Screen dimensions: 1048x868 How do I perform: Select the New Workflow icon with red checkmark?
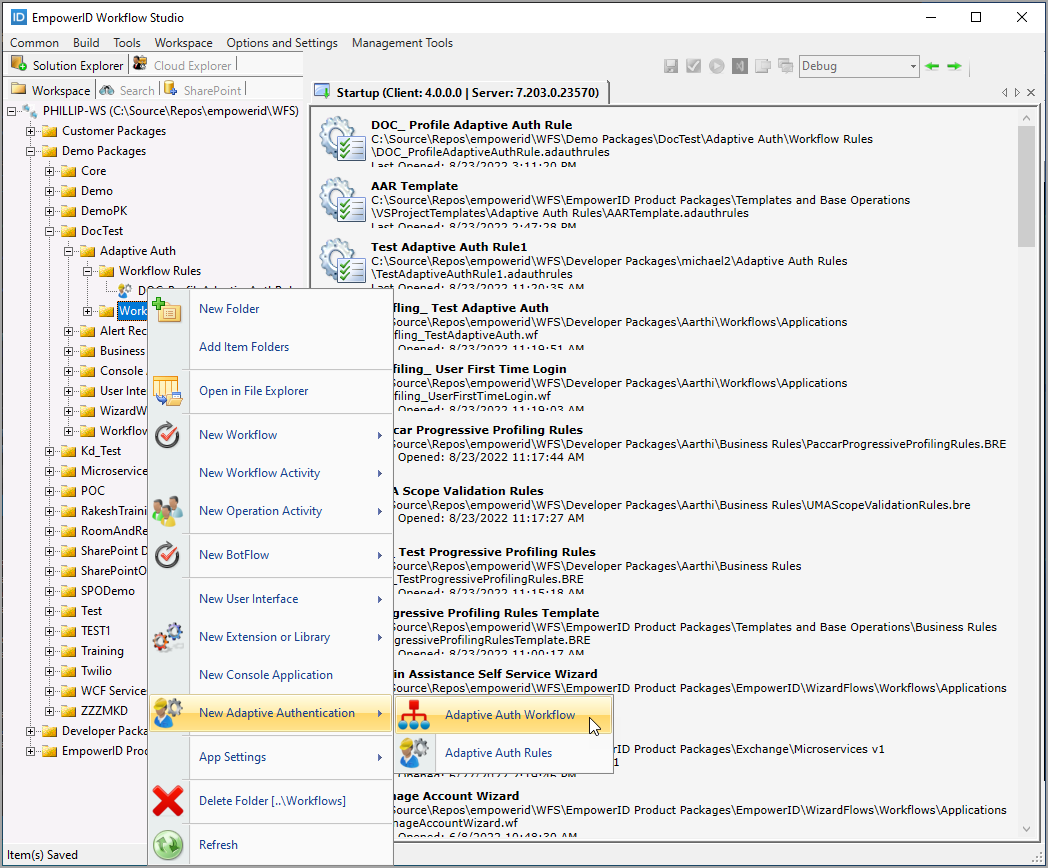click(168, 435)
